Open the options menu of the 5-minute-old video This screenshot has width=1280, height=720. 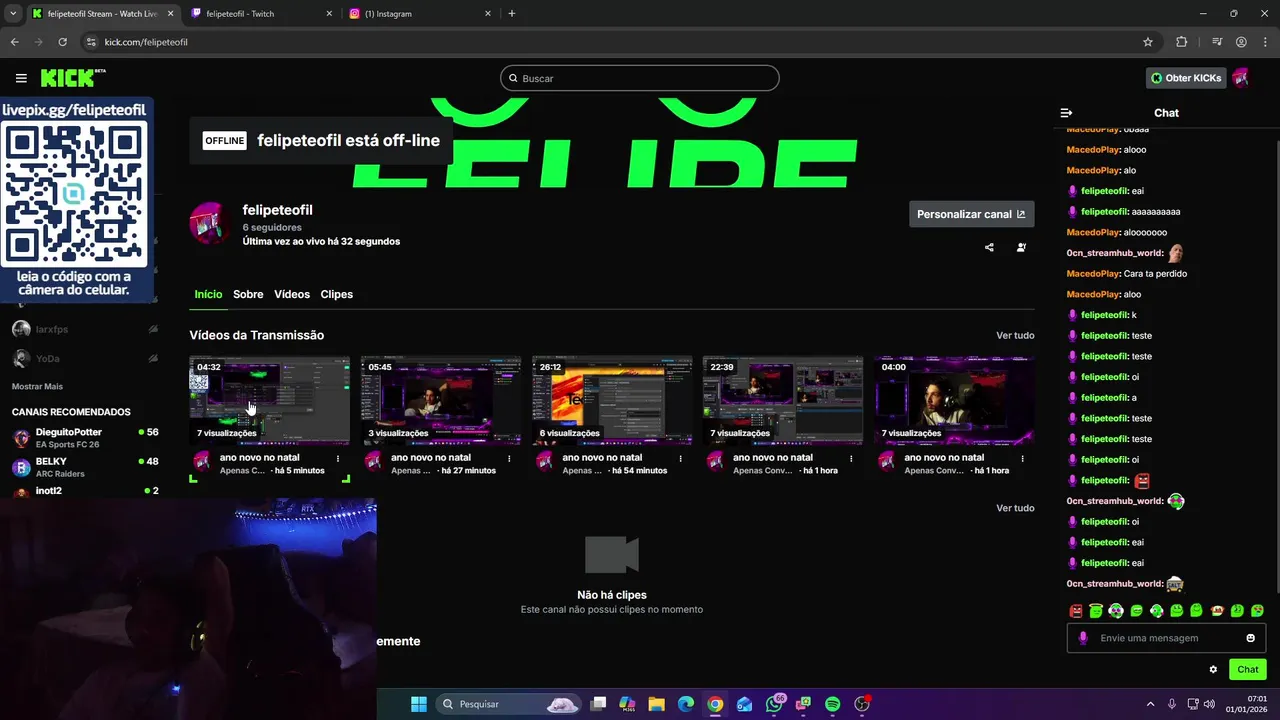point(338,458)
